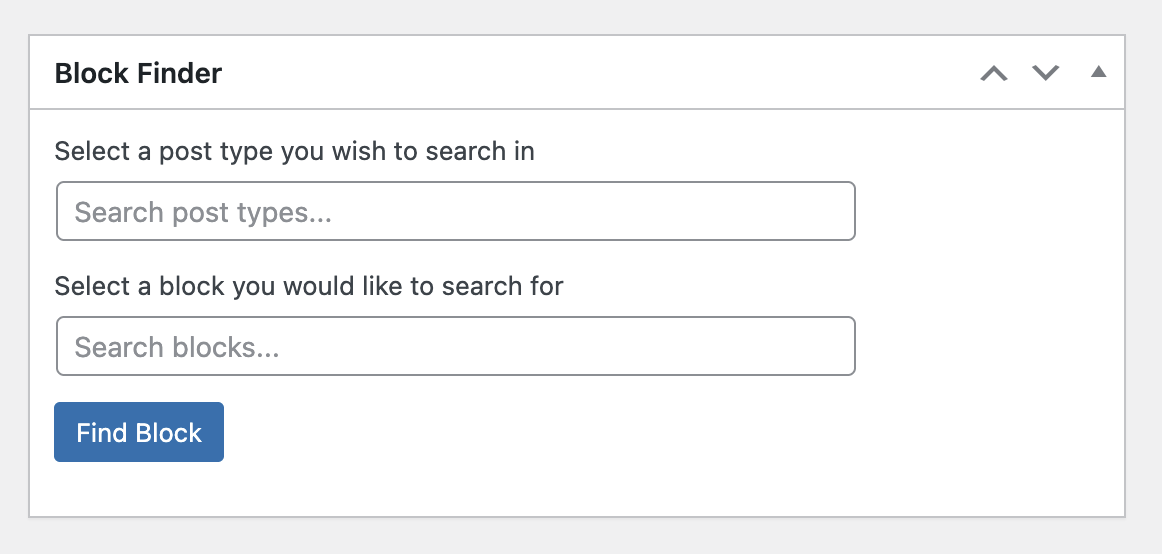Click the empty header area beside the Block Finder title
This screenshot has width=1162, height=554.
[600, 73]
